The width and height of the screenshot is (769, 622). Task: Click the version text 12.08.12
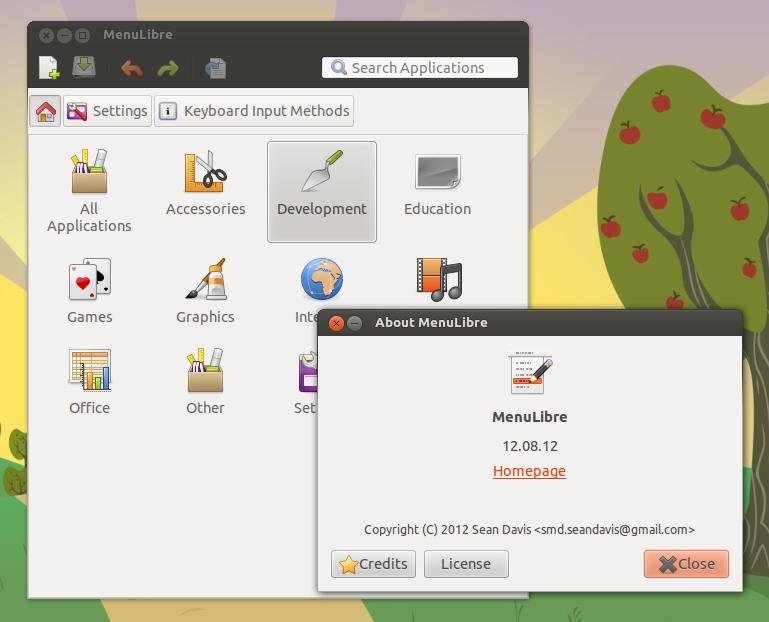[x=530, y=446]
